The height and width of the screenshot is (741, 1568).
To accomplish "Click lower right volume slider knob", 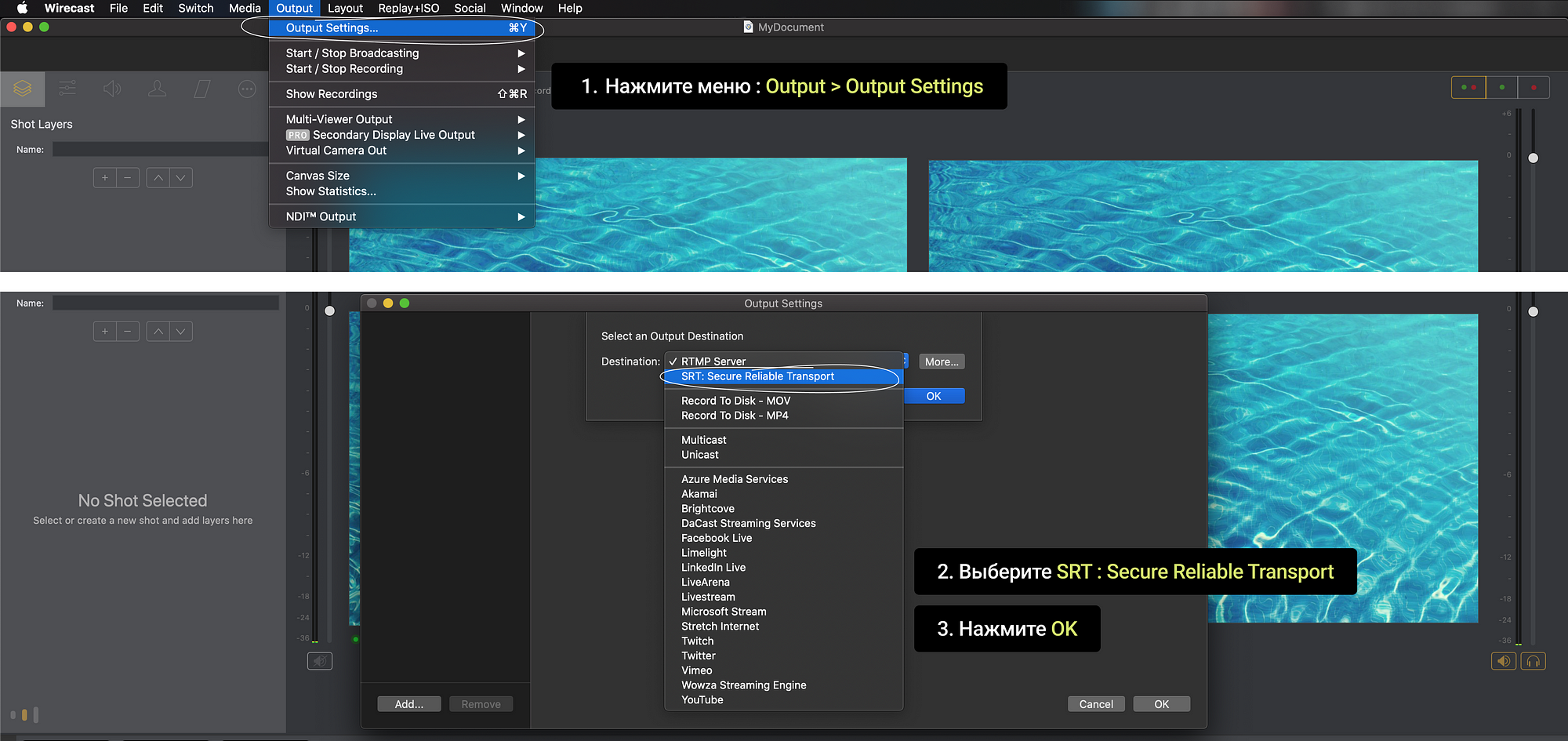I will click(1534, 311).
